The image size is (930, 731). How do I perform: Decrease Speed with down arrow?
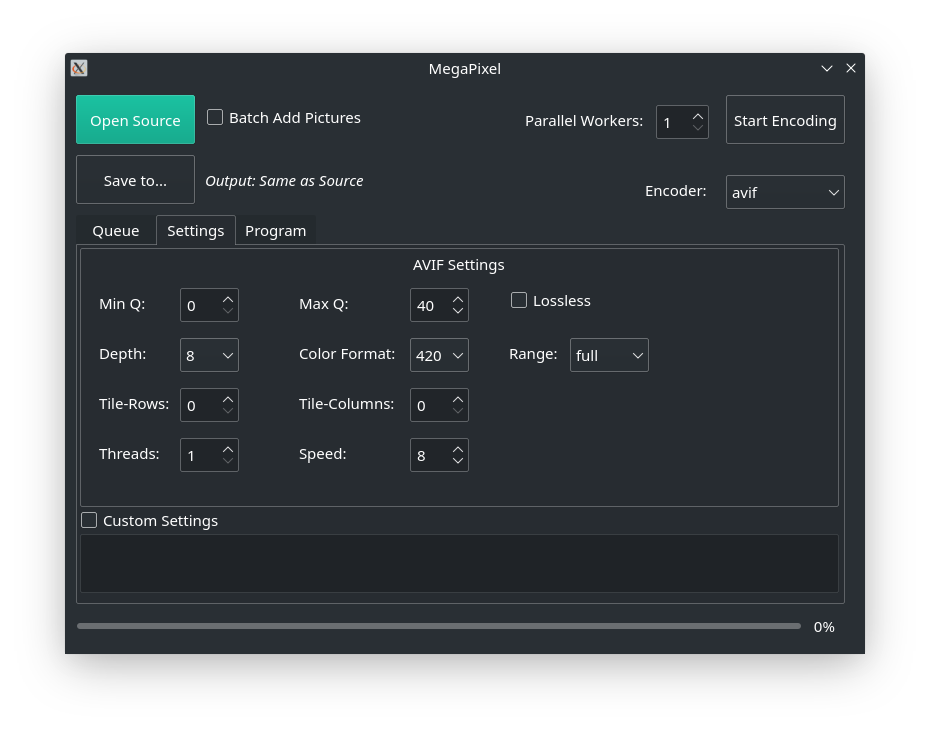pyautogui.click(x=458, y=460)
